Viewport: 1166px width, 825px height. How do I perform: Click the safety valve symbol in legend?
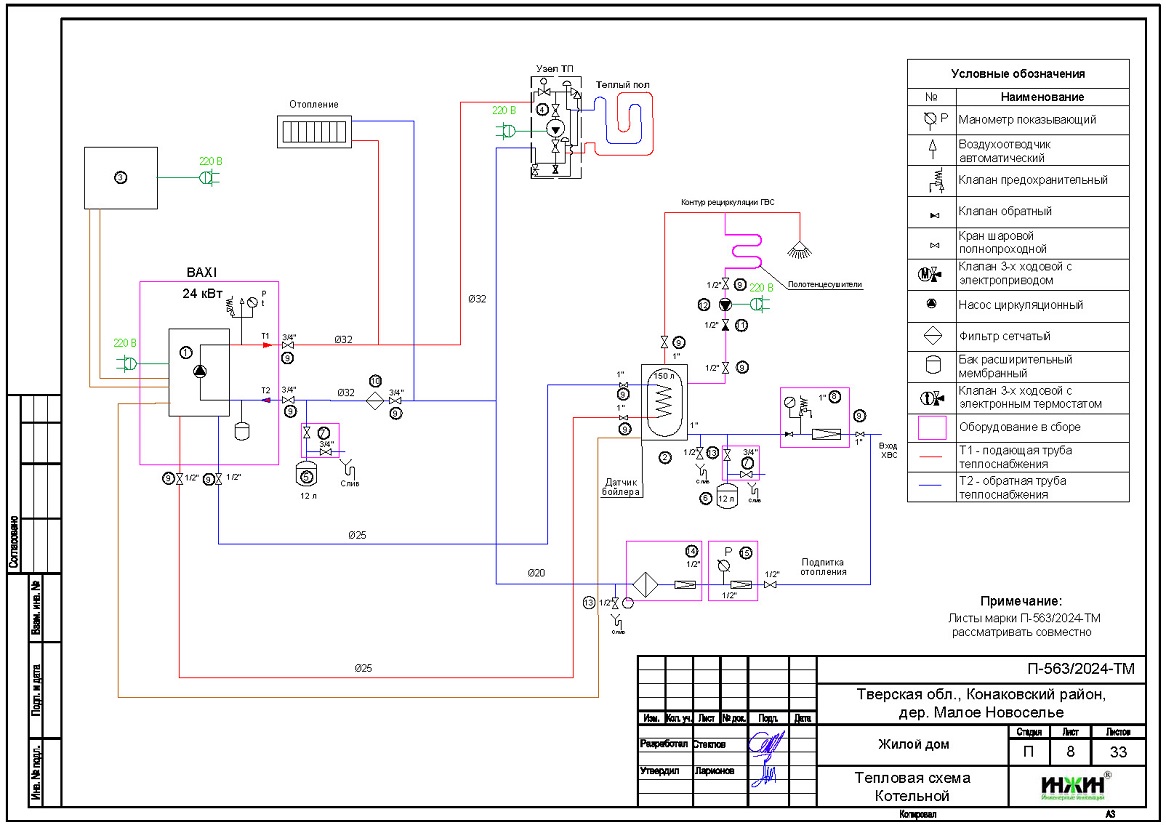pyautogui.click(x=932, y=181)
